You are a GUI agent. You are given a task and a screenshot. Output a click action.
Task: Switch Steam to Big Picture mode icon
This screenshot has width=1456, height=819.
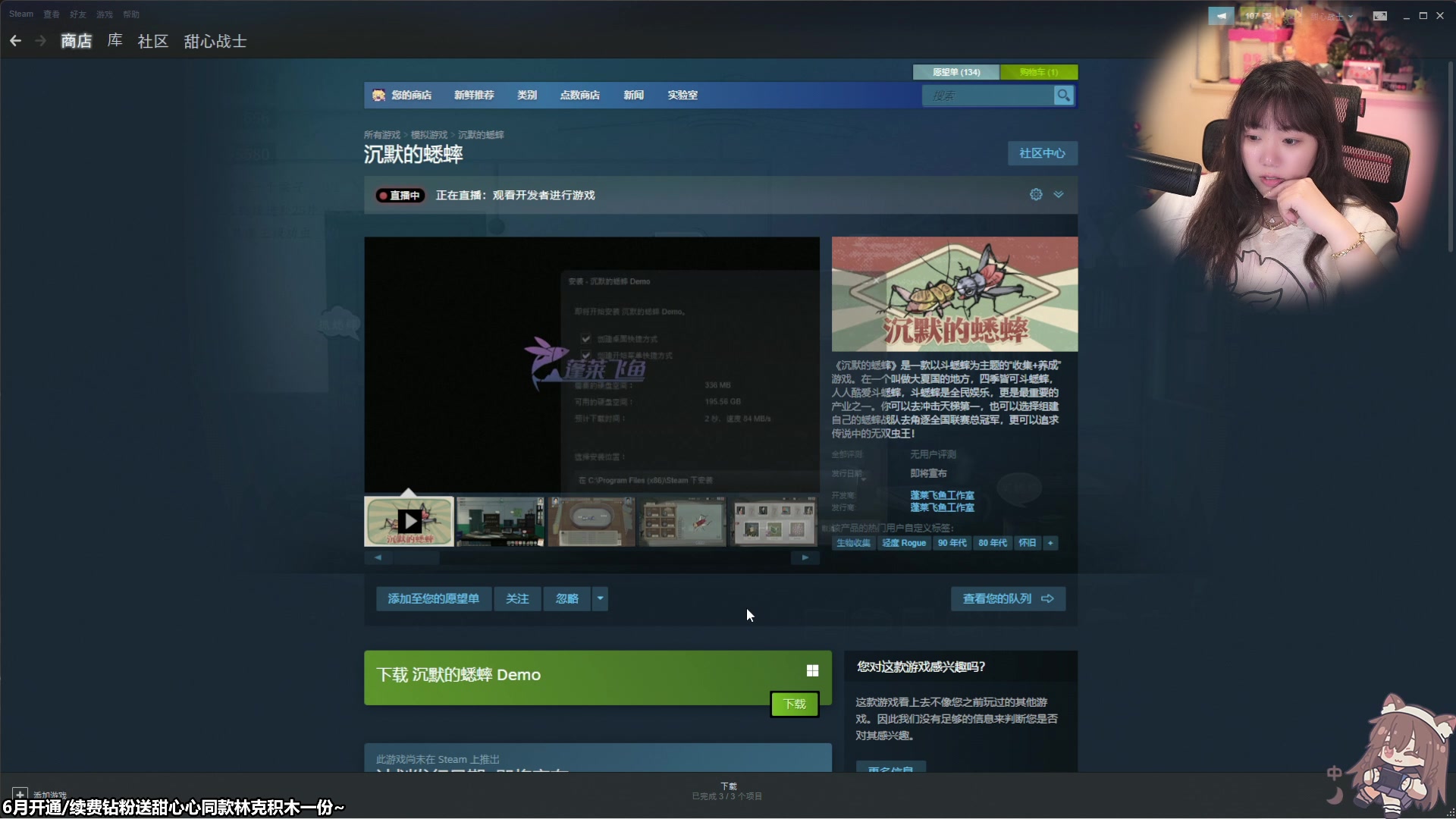[1380, 15]
